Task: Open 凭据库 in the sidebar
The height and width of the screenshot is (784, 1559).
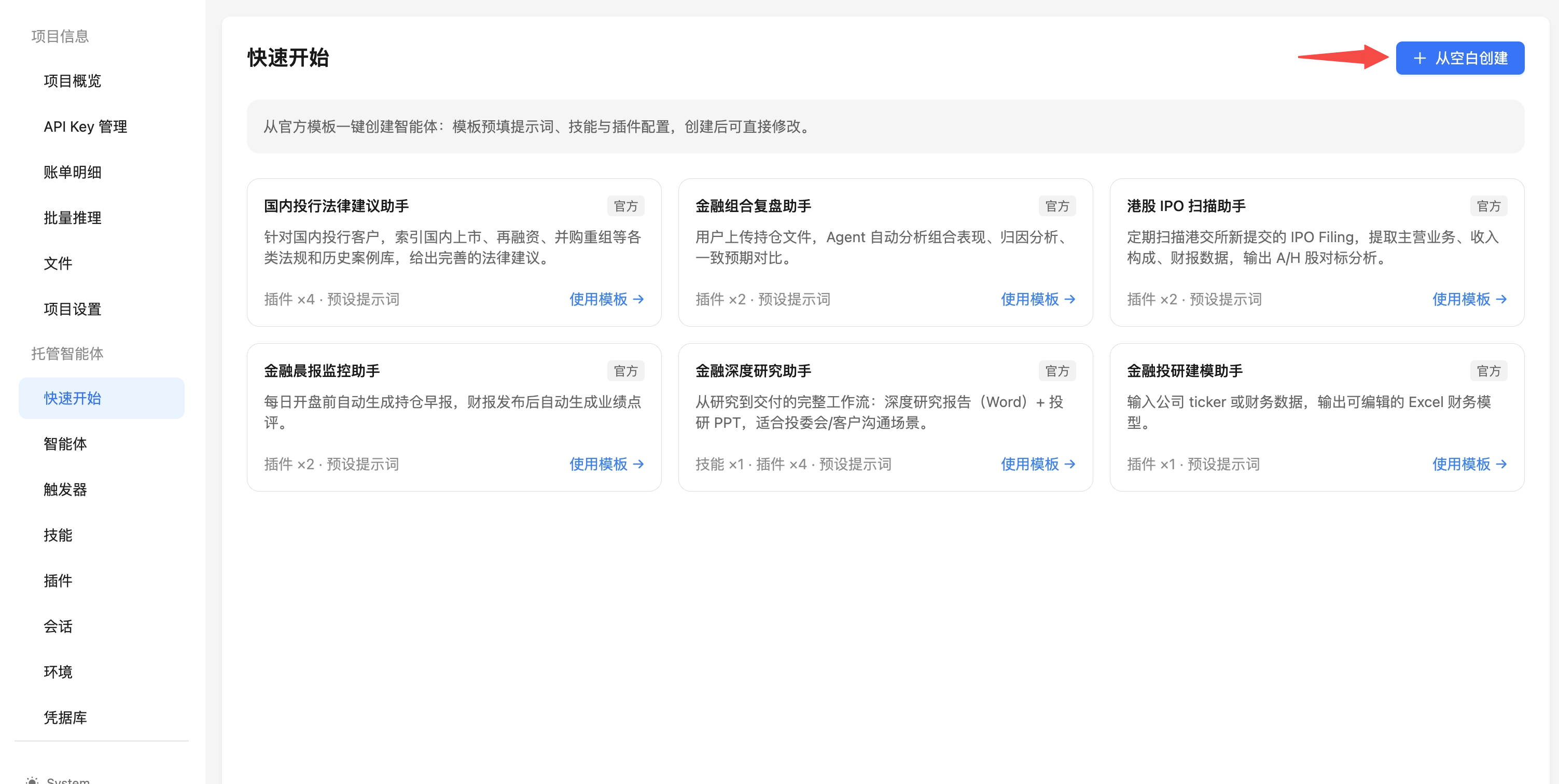Action: coord(65,718)
